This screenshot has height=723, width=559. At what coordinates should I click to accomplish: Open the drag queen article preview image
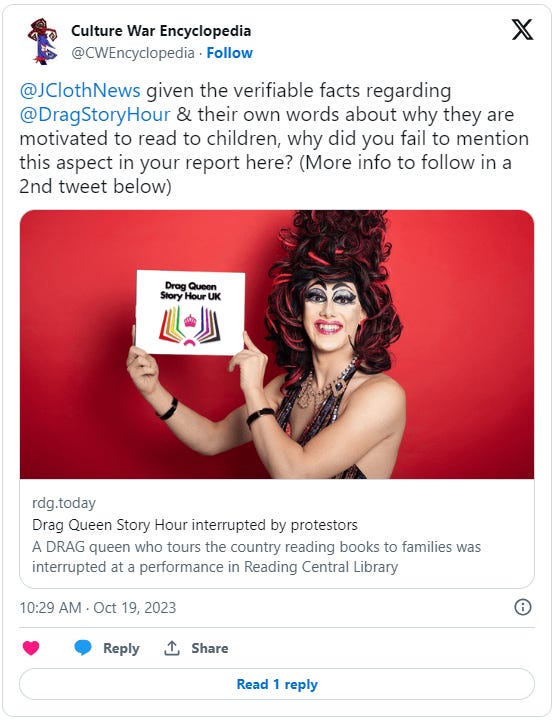coord(277,344)
